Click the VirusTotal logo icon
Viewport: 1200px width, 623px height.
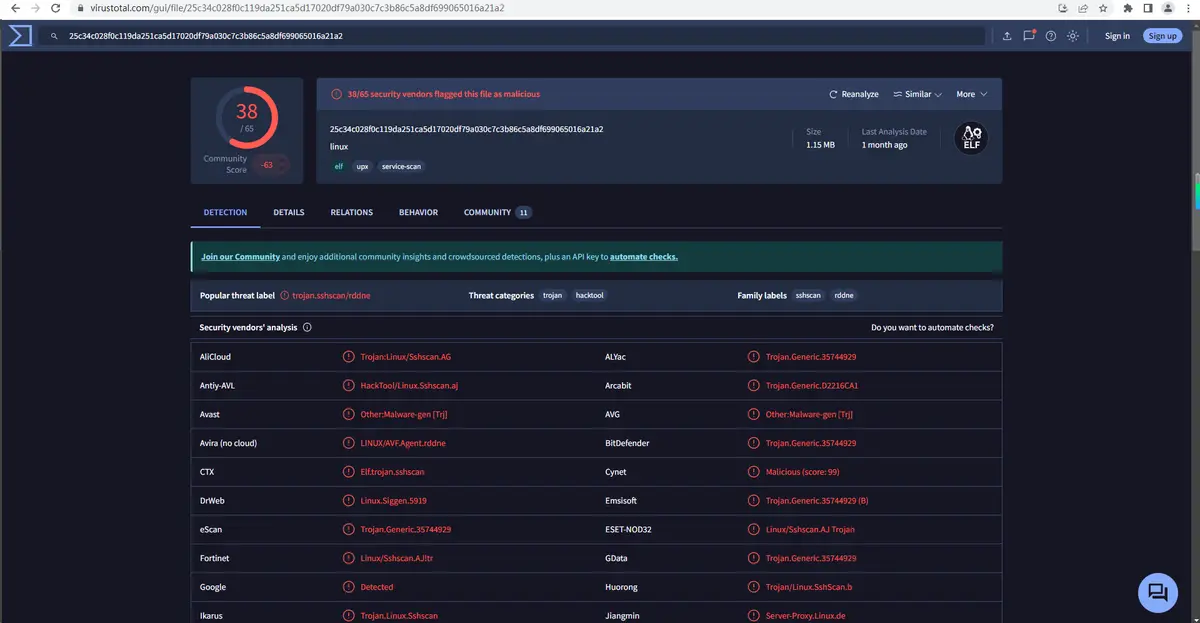coord(20,36)
